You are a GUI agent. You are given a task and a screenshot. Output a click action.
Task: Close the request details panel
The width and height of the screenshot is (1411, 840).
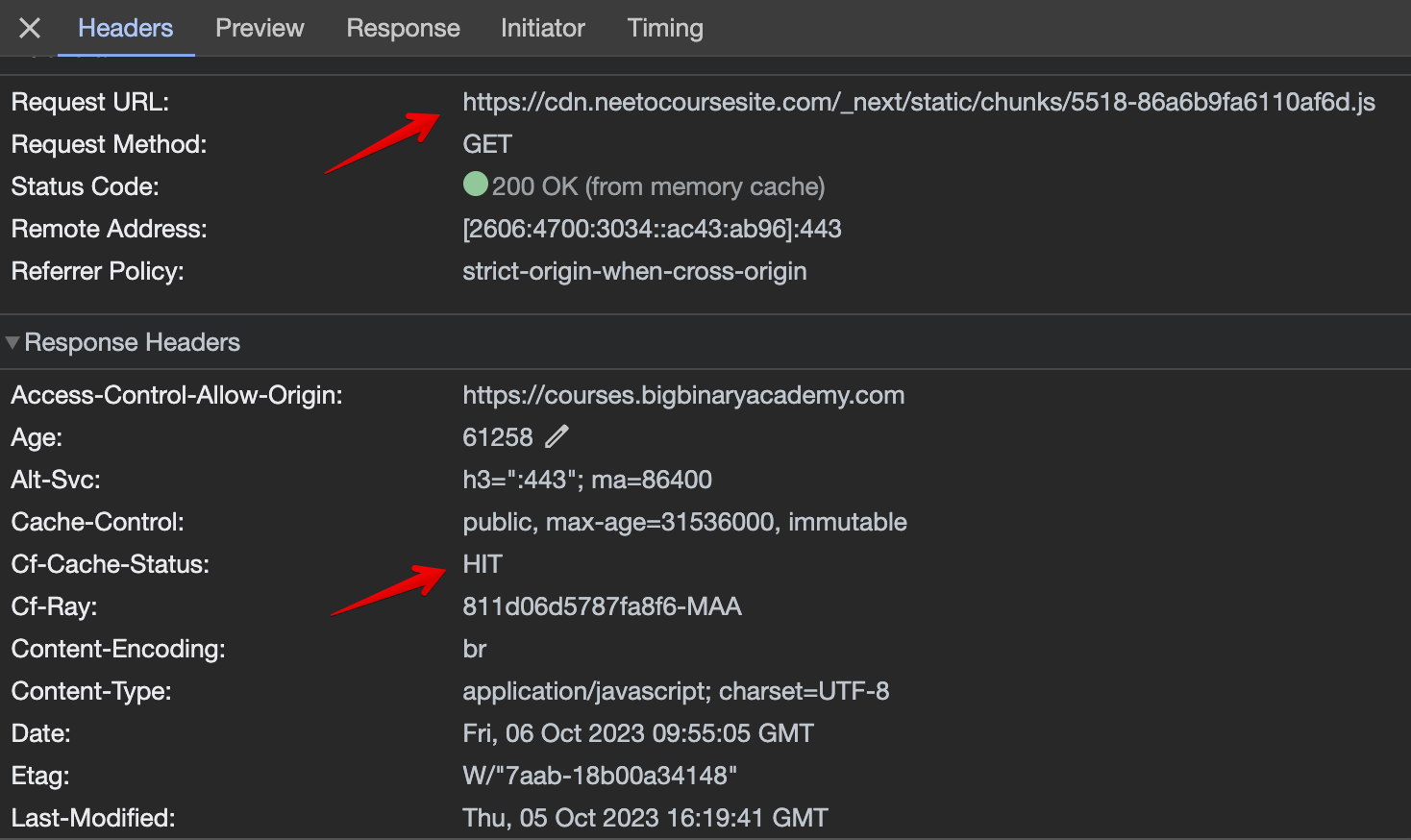[x=29, y=28]
